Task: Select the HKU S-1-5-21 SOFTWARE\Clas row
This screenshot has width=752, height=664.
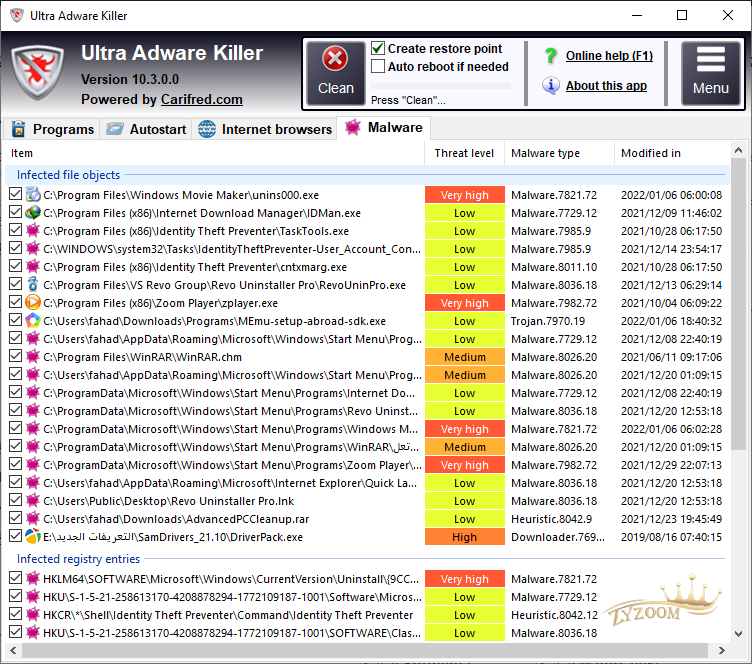Action: click(367, 633)
